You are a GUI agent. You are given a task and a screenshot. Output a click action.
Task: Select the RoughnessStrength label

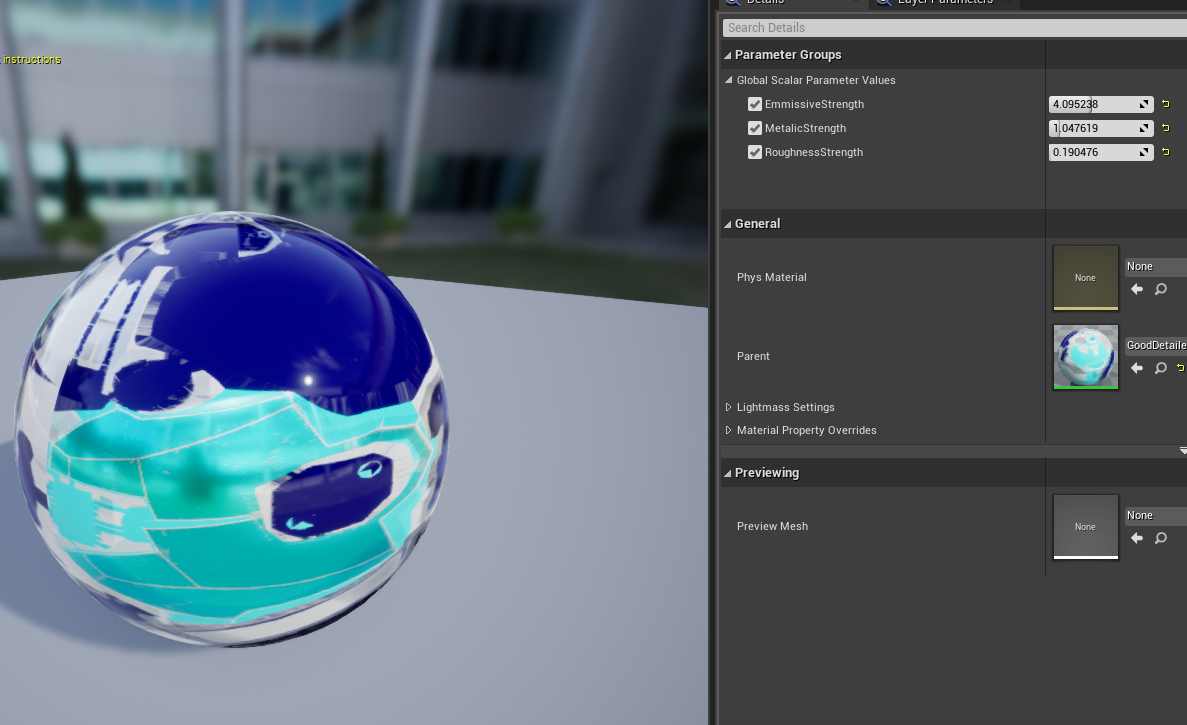(x=814, y=152)
